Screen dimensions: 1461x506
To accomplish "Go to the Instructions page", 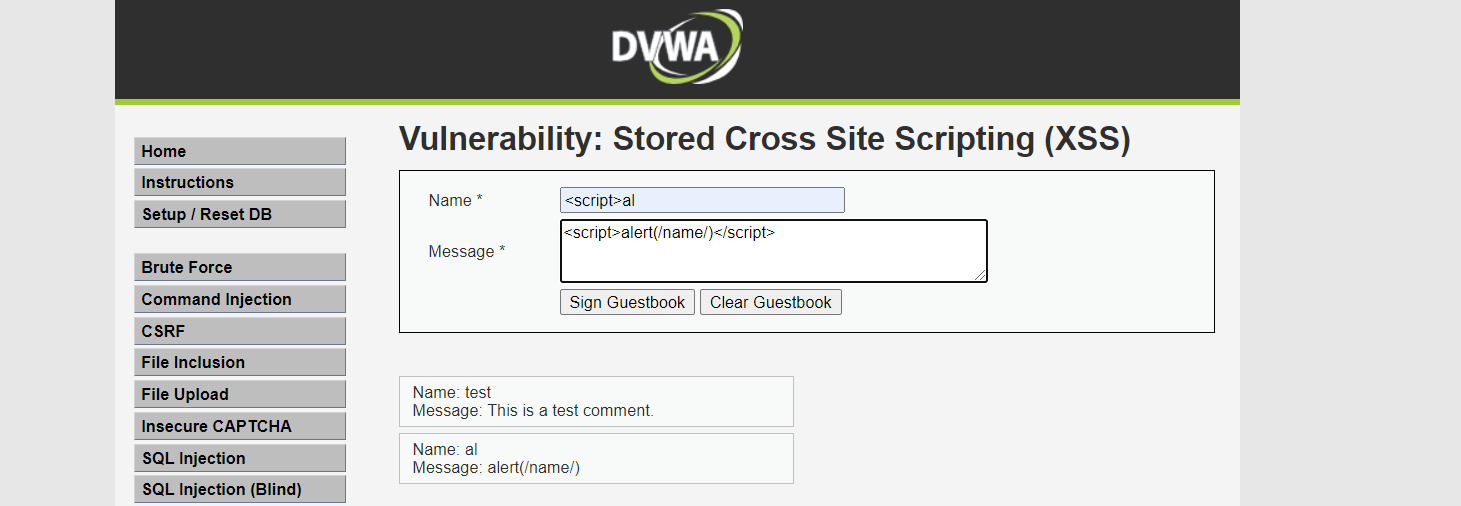I will coord(240,182).
